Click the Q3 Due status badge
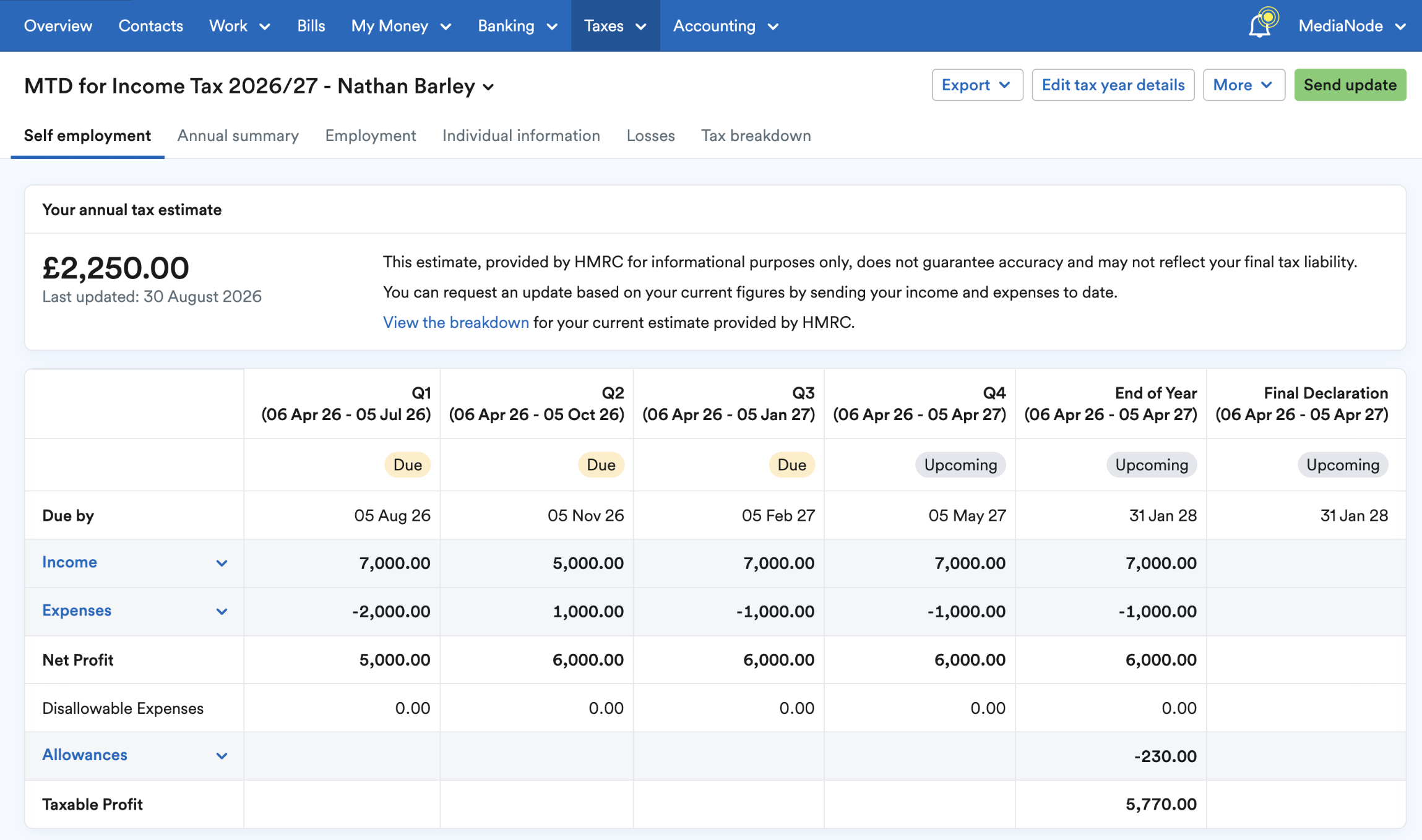 click(x=791, y=465)
